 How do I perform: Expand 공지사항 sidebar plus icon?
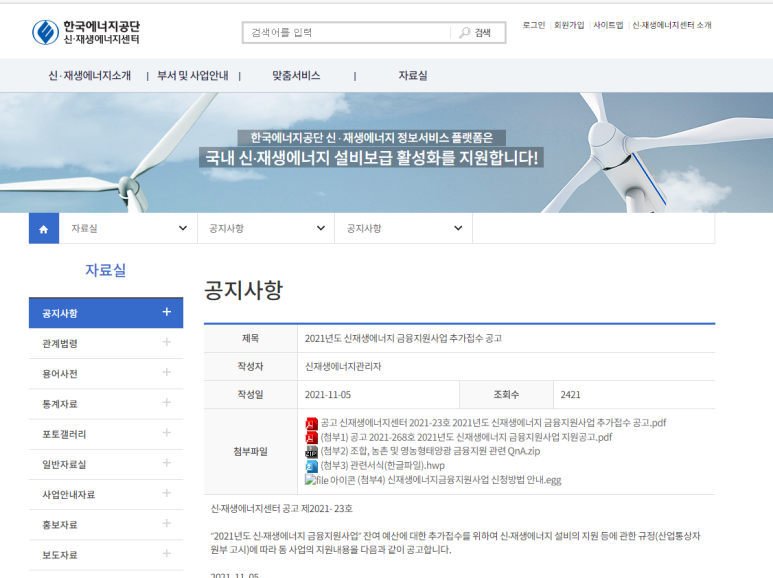point(167,312)
